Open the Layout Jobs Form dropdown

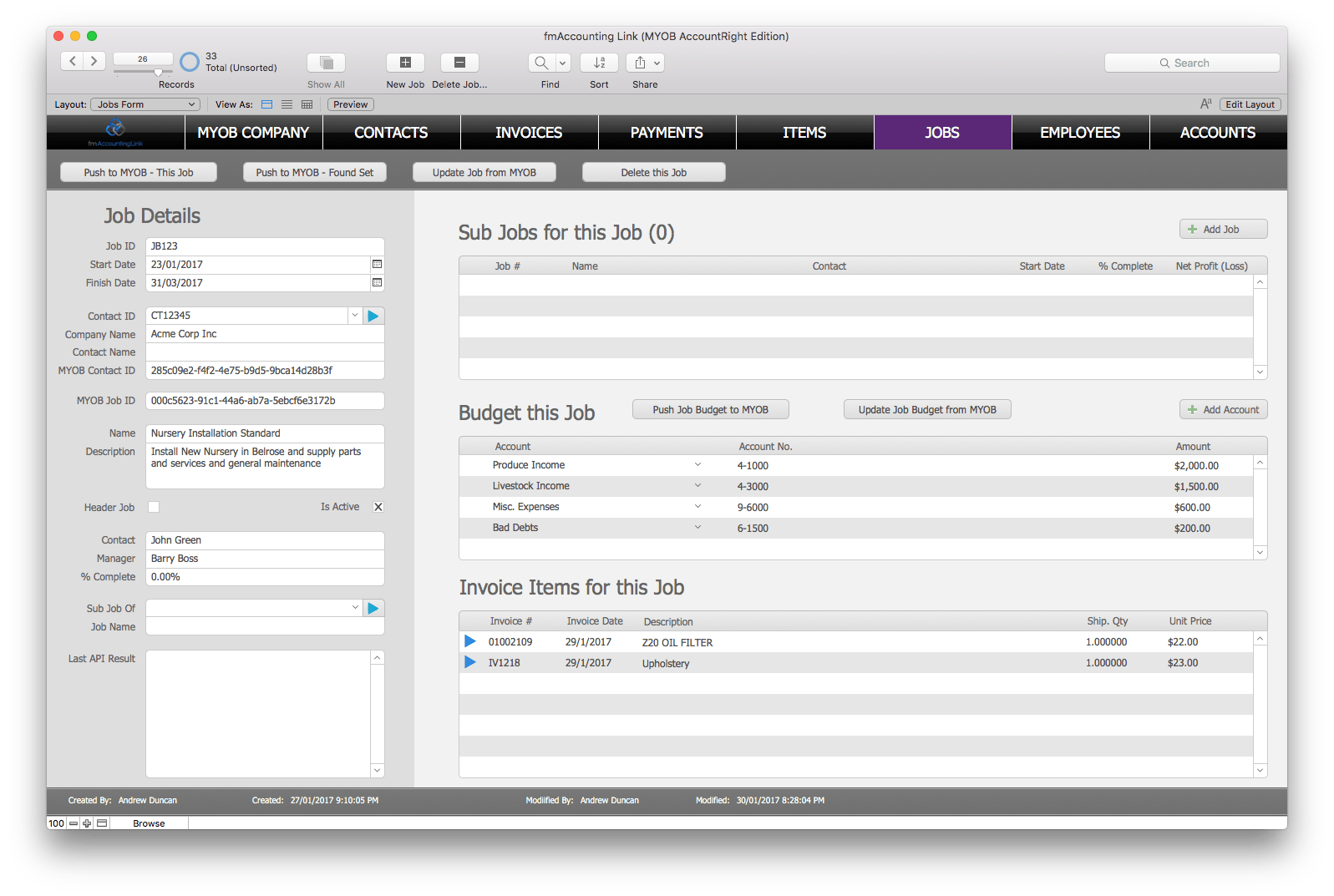click(x=145, y=104)
